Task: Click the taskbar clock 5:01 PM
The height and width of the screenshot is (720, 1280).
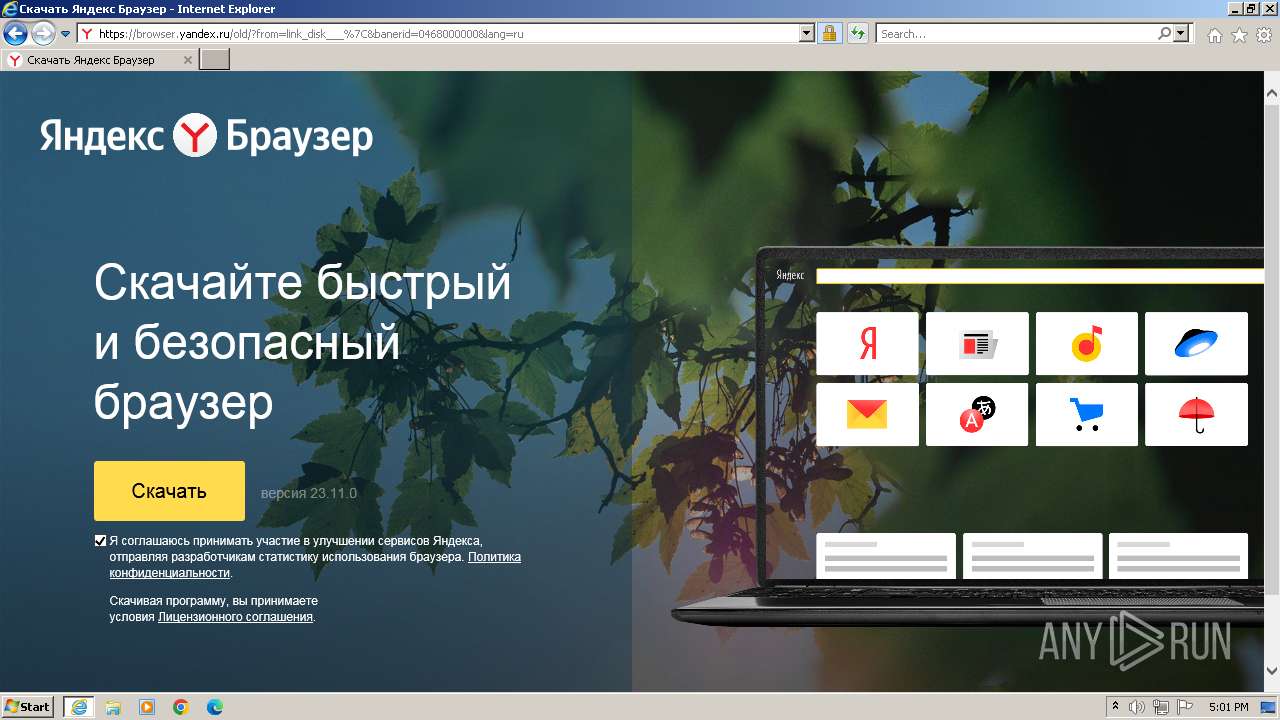Action: [1228, 707]
